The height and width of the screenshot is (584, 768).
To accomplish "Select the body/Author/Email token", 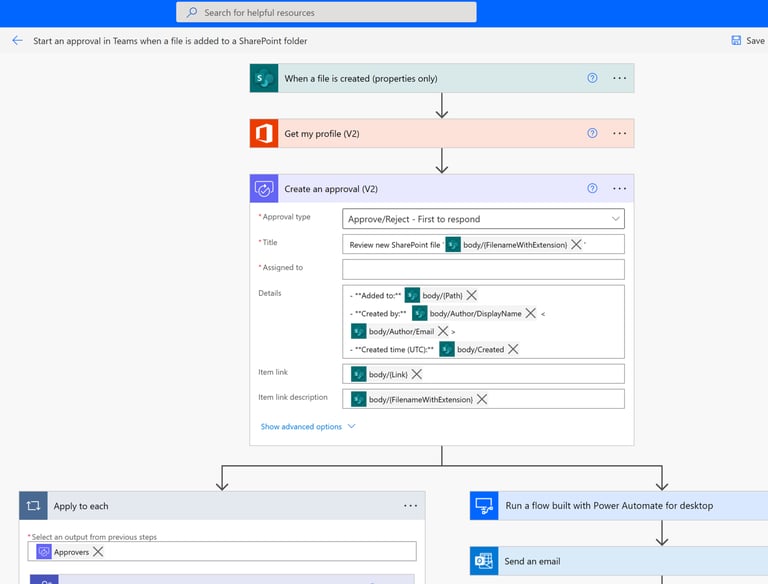I will click(x=401, y=332).
